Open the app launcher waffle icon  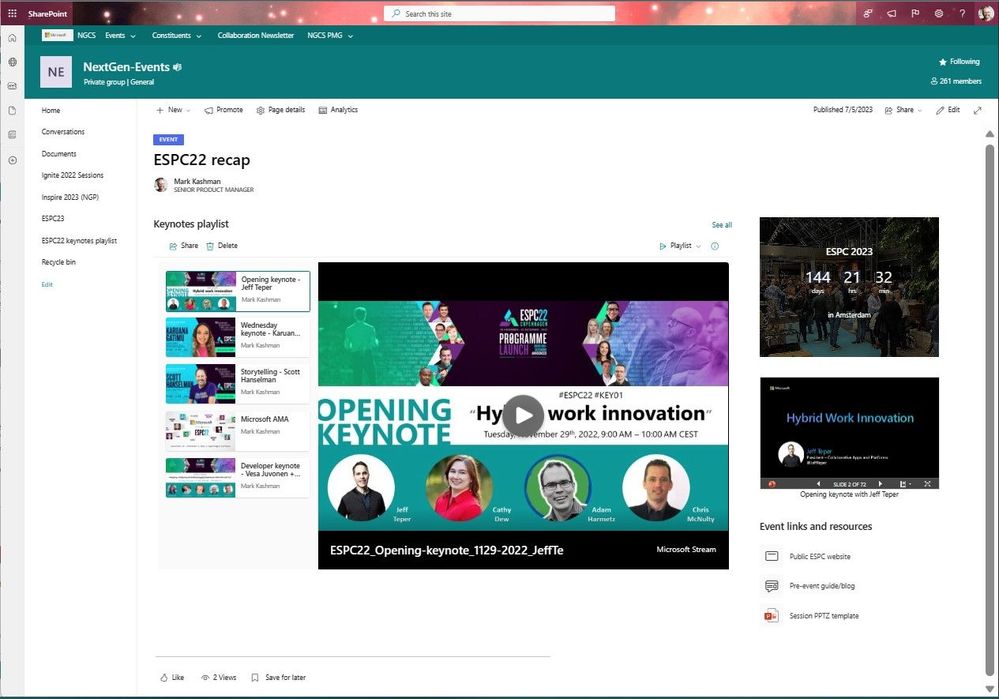point(12,13)
